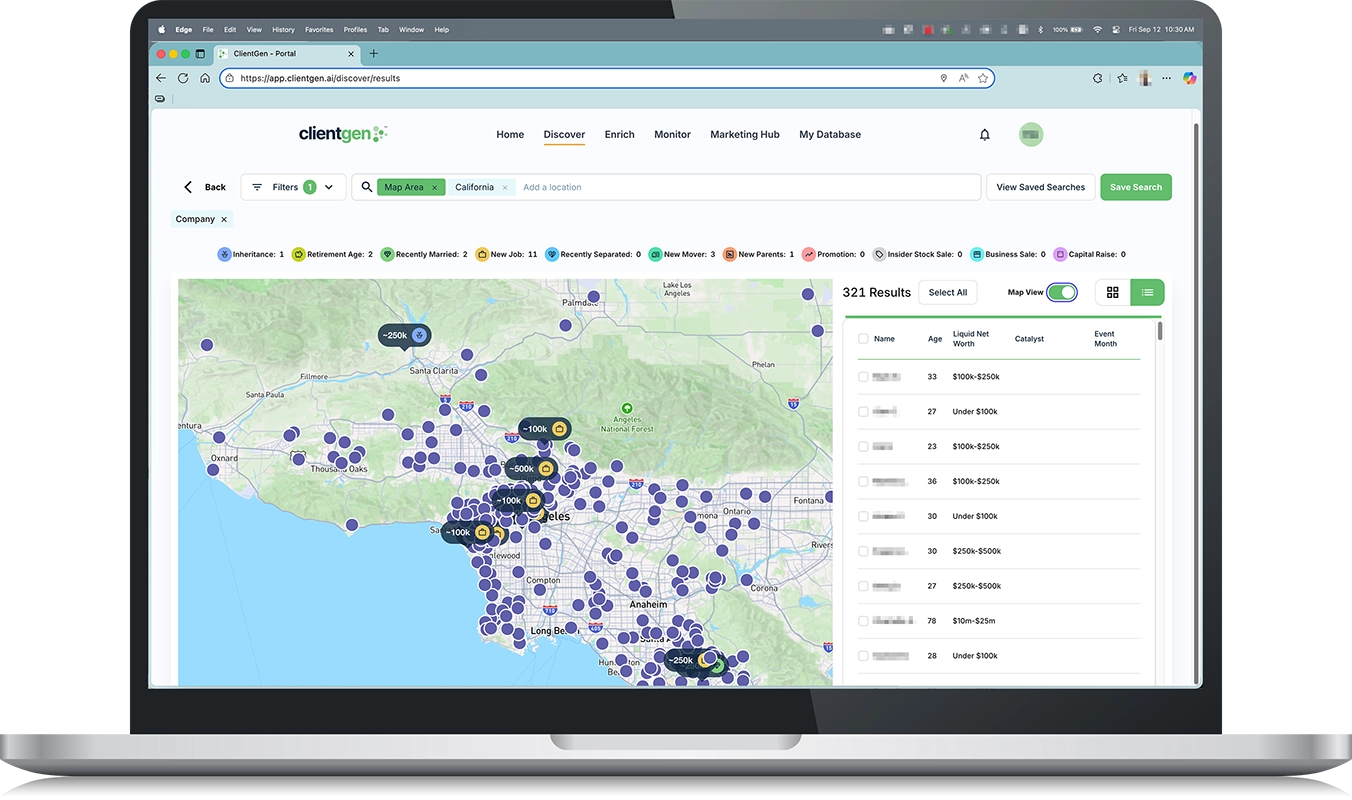Screen dimensions: 1352x800
Task: Click the Save Search button
Action: 1135,187
